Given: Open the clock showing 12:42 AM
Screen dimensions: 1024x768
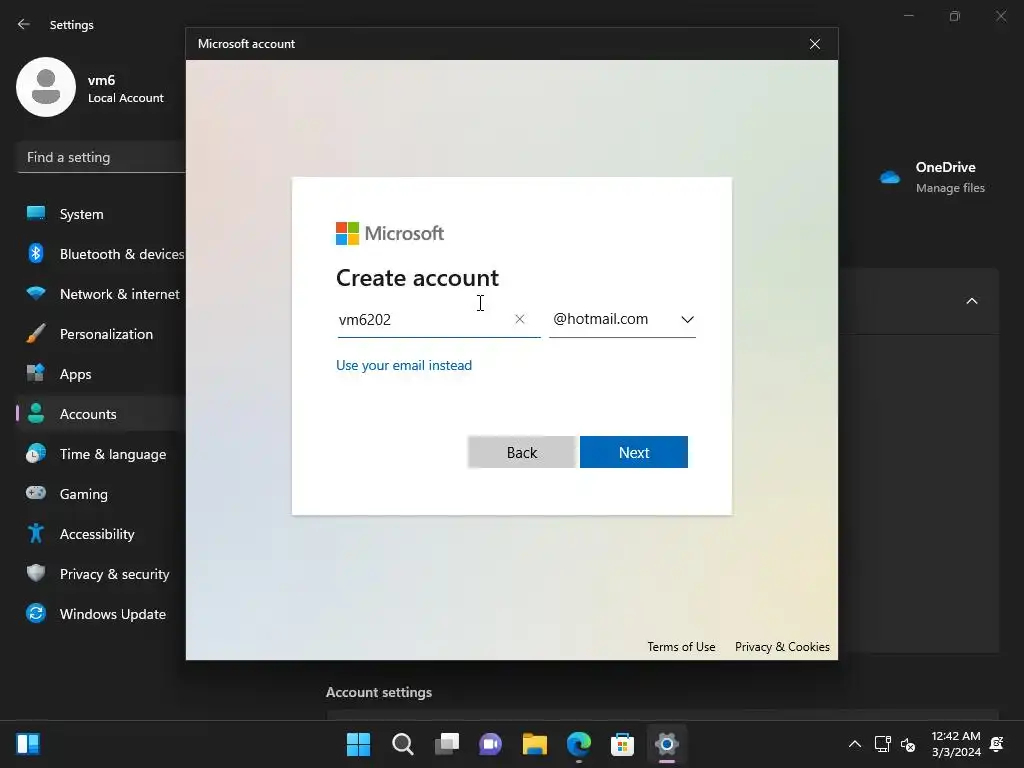Looking at the screenshot, I should point(956,744).
